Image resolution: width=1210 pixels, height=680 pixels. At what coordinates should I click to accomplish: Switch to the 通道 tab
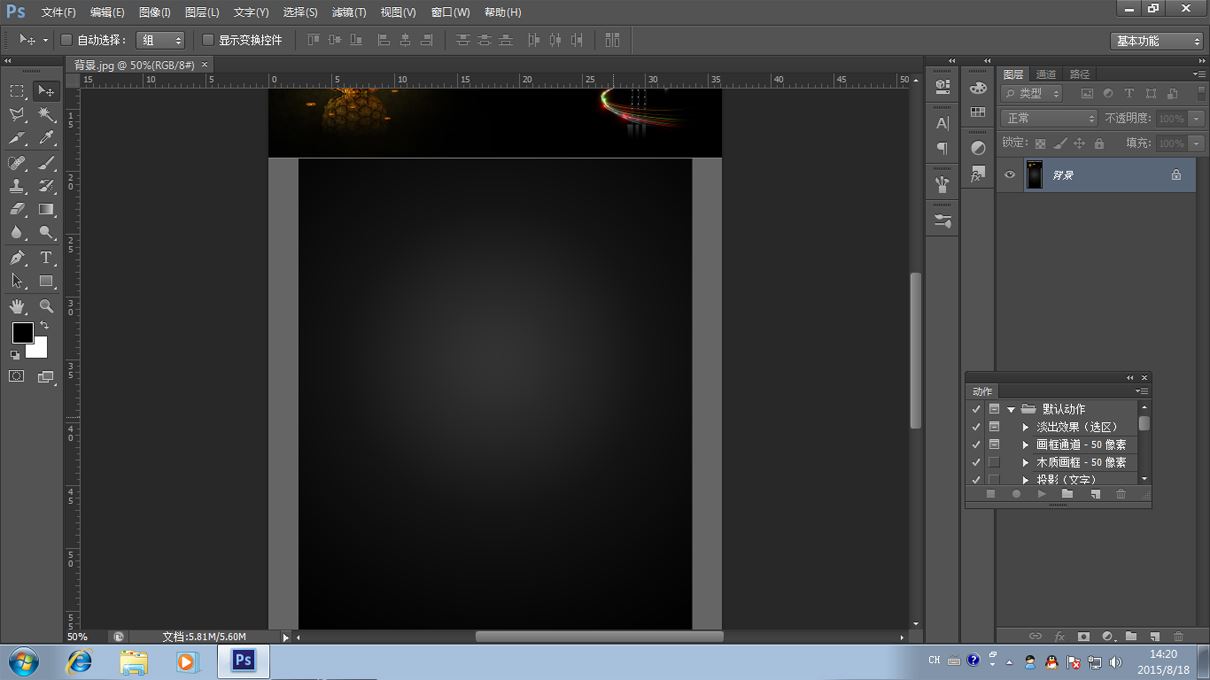1046,74
